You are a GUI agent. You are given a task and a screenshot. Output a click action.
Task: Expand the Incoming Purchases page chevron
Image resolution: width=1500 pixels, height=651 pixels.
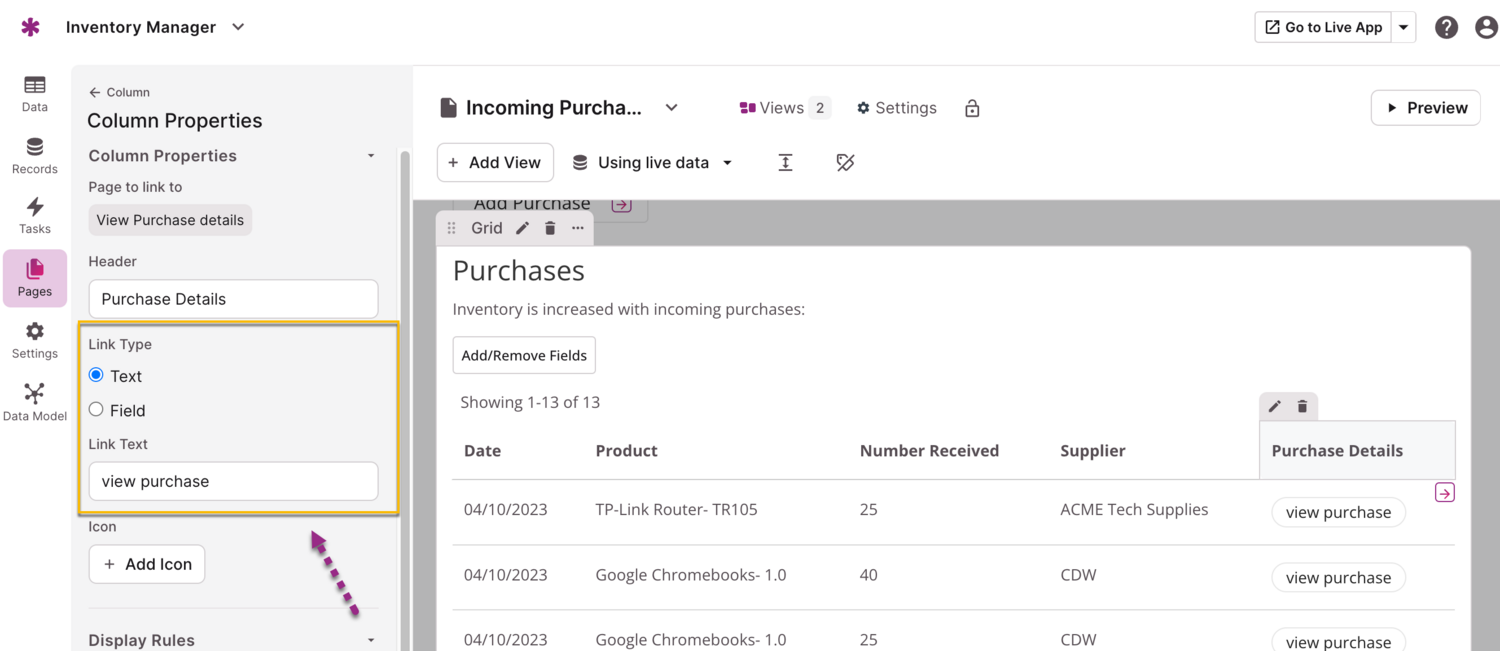[x=672, y=108]
